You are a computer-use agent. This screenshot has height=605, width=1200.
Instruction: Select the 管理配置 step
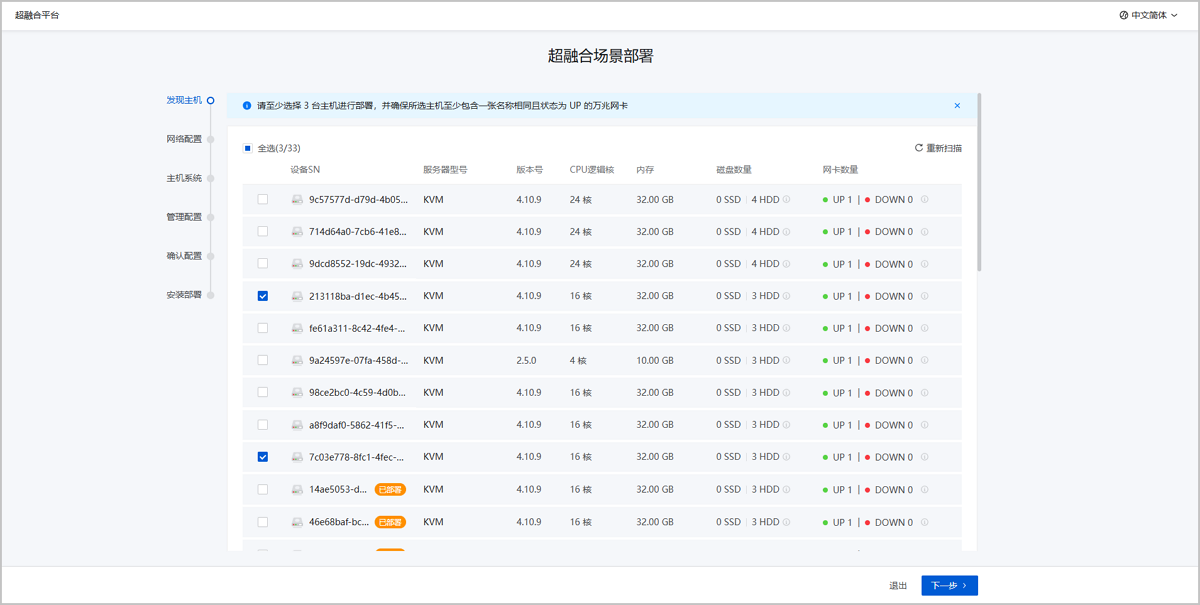point(184,217)
